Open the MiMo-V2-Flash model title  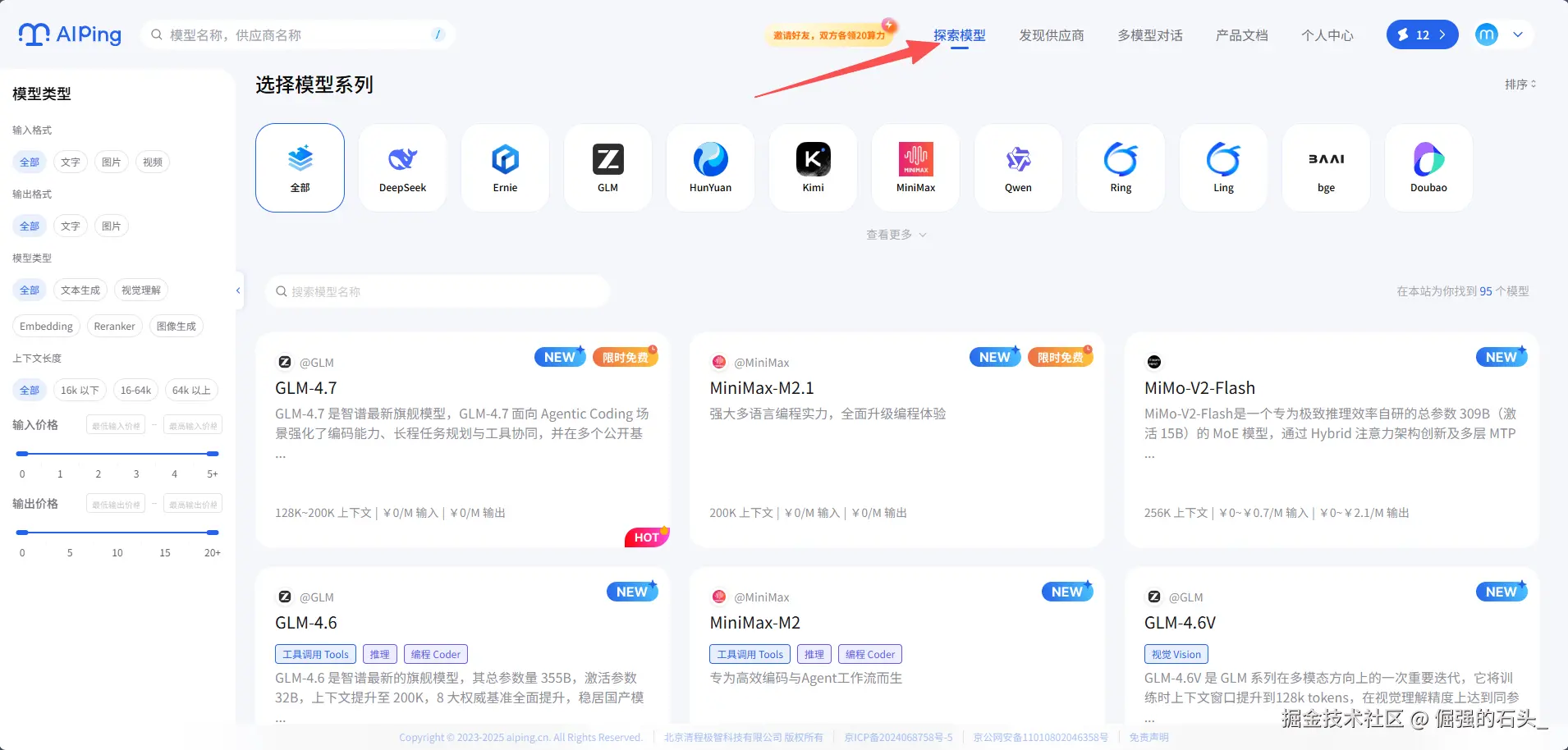[1199, 387]
